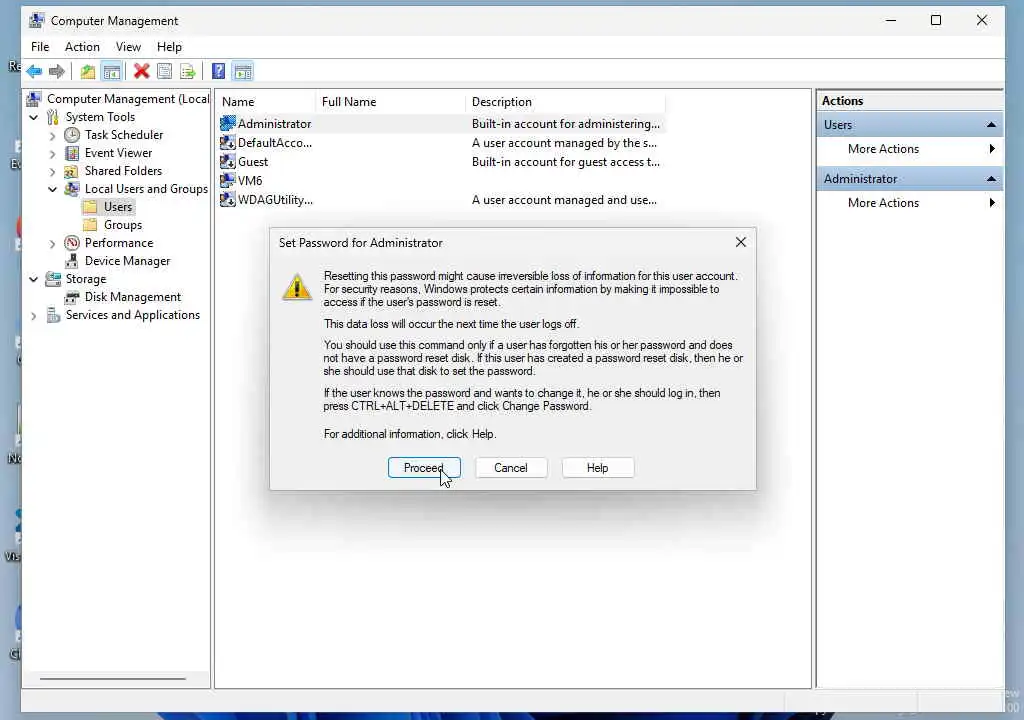This screenshot has width=1024, height=720.
Task: Collapse the Administrator section in Actions pane
Action: coord(991,179)
